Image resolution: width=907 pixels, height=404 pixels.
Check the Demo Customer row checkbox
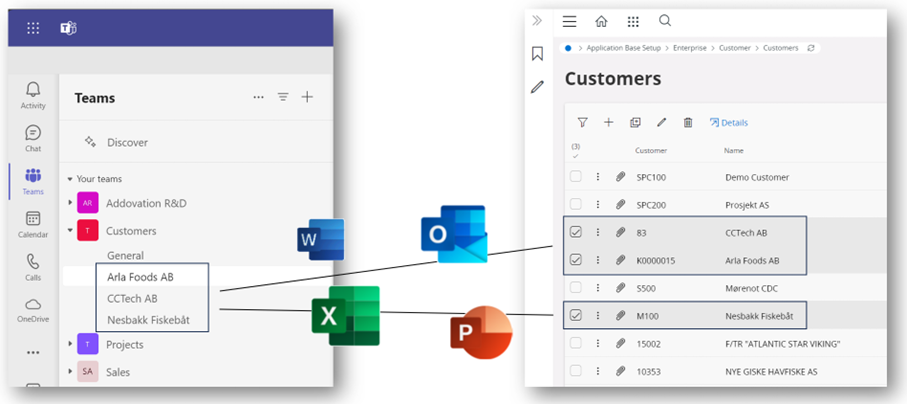(576, 177)
